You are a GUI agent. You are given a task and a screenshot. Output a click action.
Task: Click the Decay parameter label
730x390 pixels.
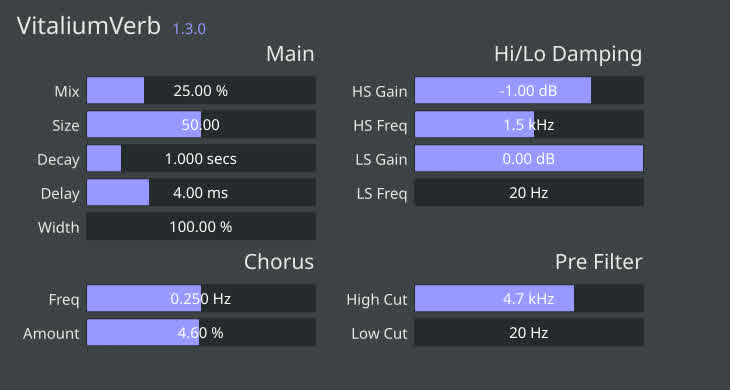58,160
